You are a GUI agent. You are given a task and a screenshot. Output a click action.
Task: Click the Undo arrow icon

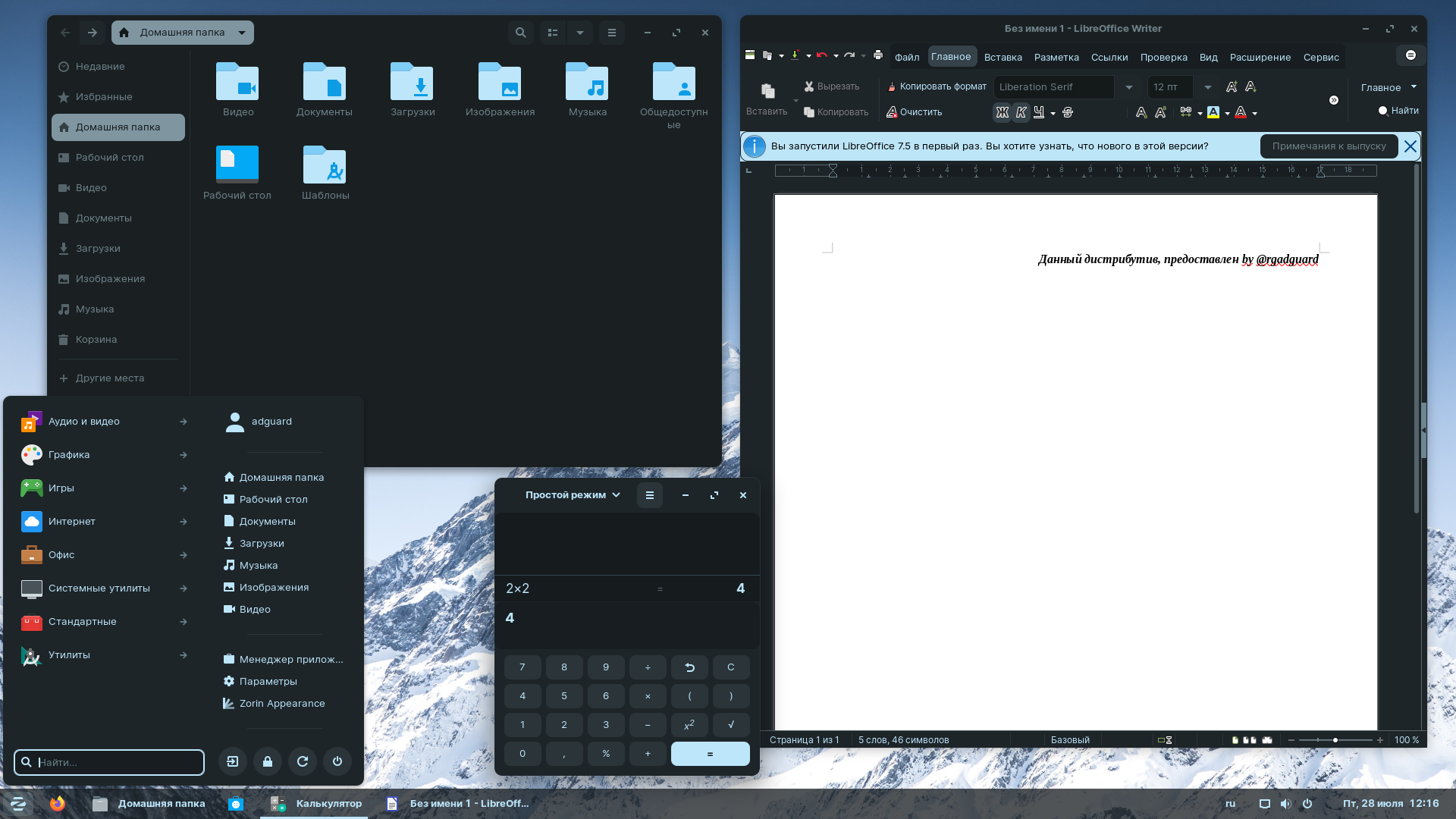pos(821,55)
